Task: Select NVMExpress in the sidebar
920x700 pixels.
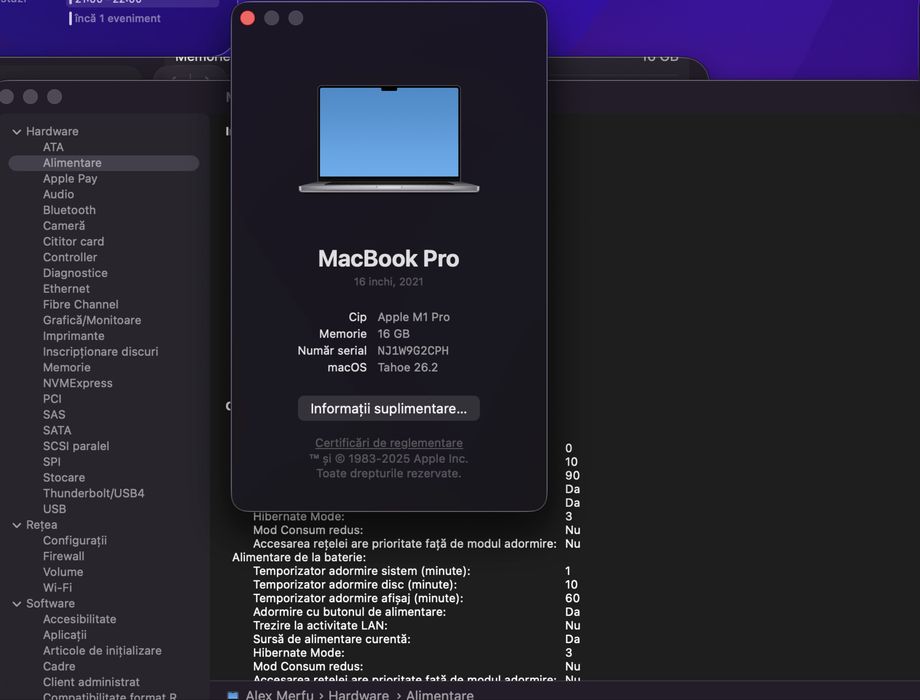Action: click(77, 384)
